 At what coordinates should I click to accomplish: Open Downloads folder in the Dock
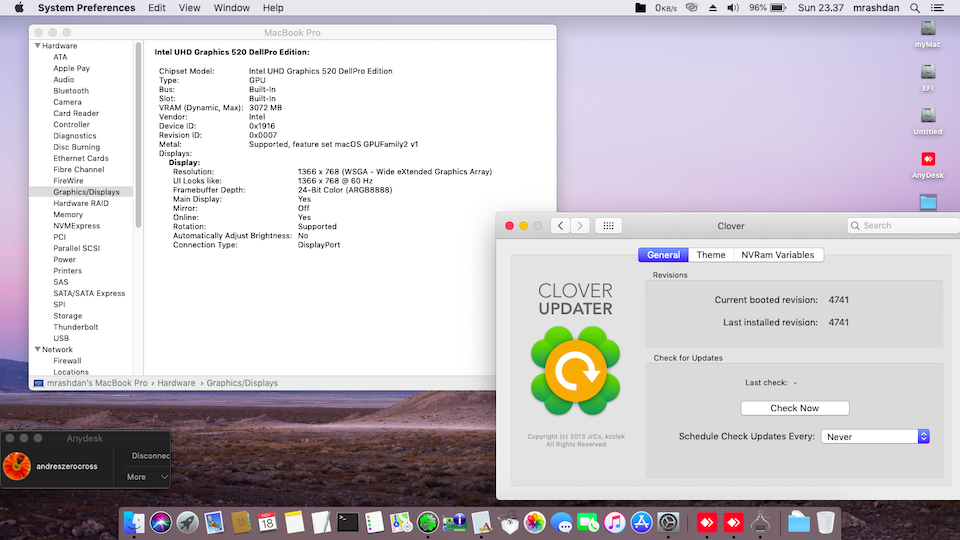point(798,522)
